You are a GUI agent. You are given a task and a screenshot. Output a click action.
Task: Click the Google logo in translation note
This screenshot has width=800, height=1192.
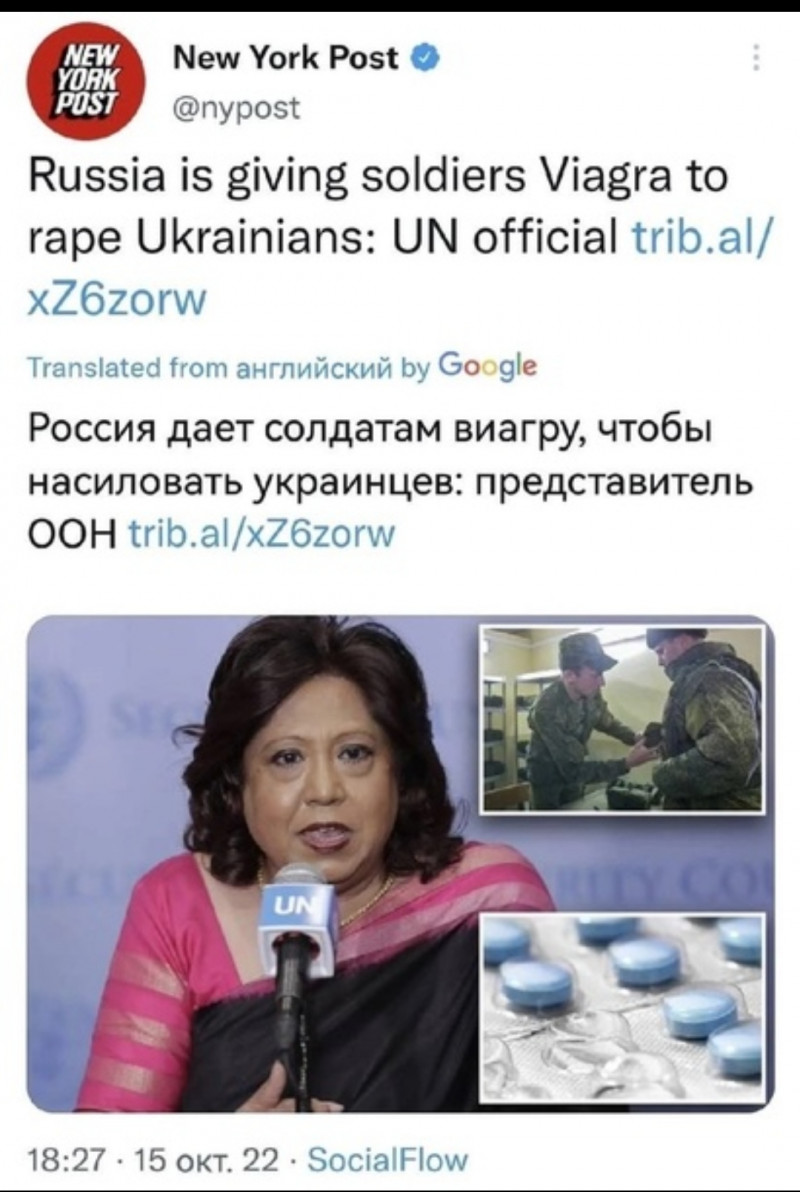click(488, 367)
